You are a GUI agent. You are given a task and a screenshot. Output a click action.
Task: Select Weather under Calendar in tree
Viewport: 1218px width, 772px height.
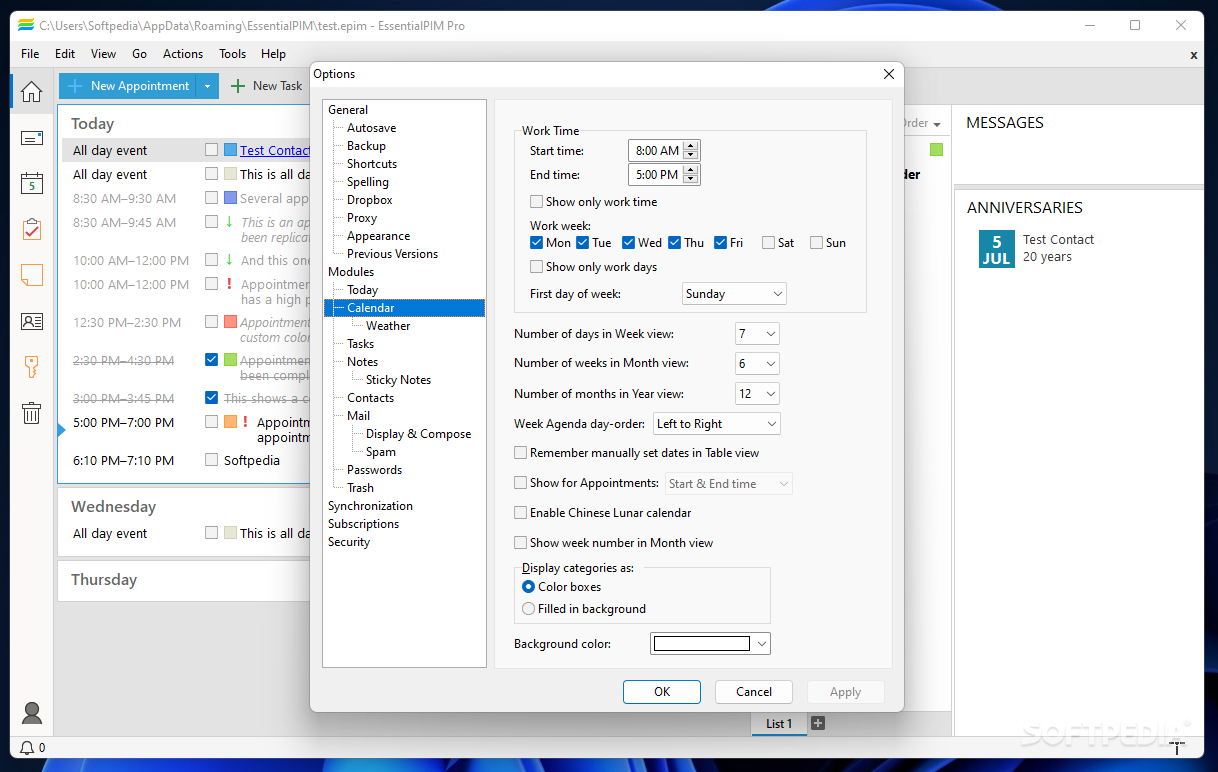(x=388, y=326)
